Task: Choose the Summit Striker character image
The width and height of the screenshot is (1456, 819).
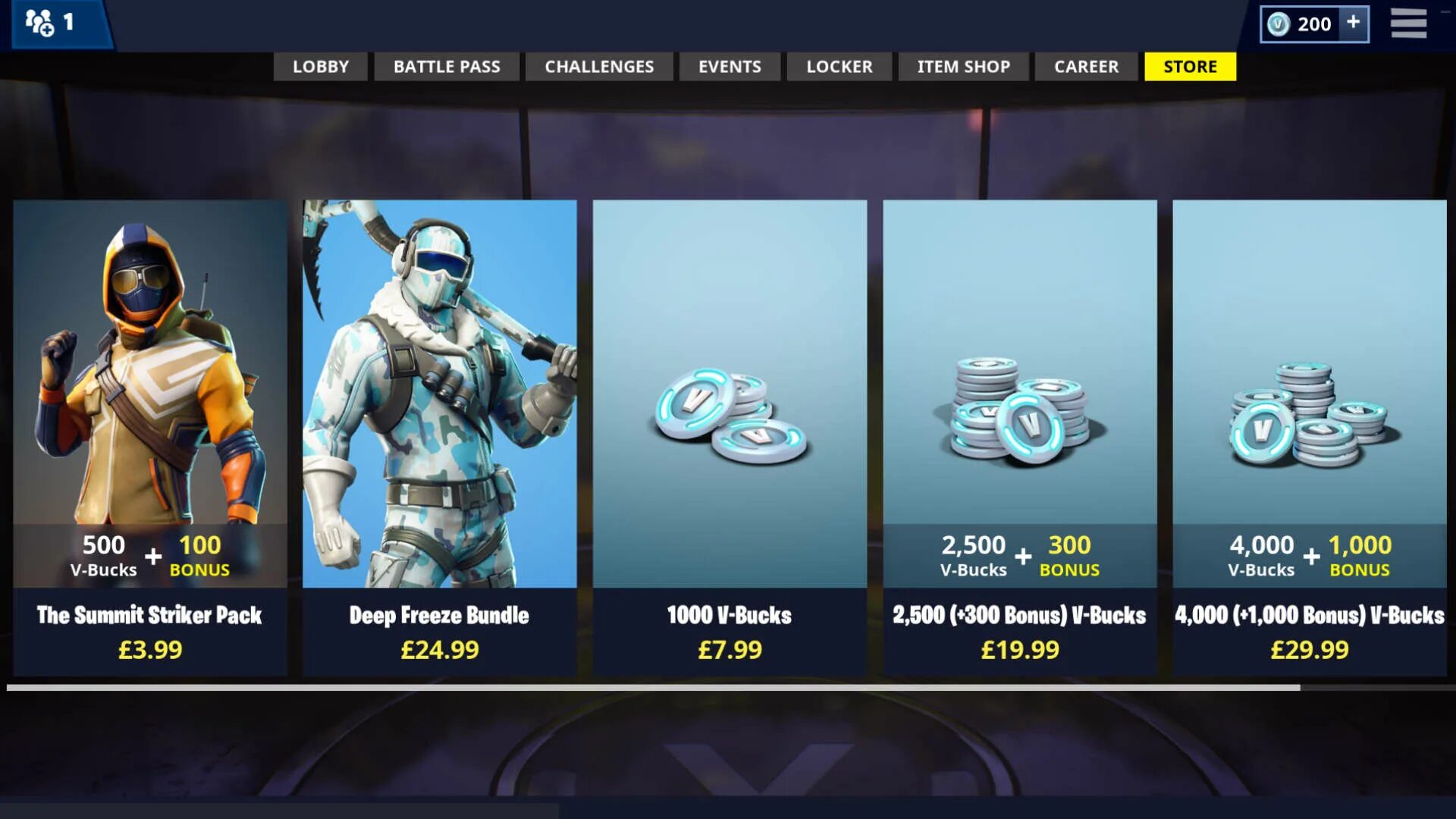Action: click(x=150, y=362)
